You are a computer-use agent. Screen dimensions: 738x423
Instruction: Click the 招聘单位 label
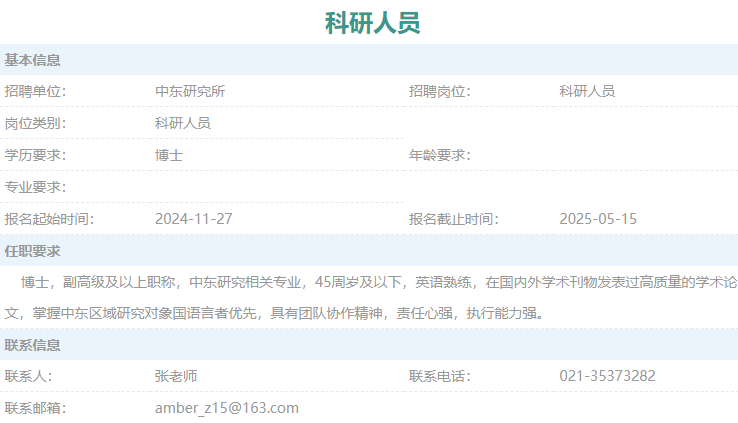point(35,91)
